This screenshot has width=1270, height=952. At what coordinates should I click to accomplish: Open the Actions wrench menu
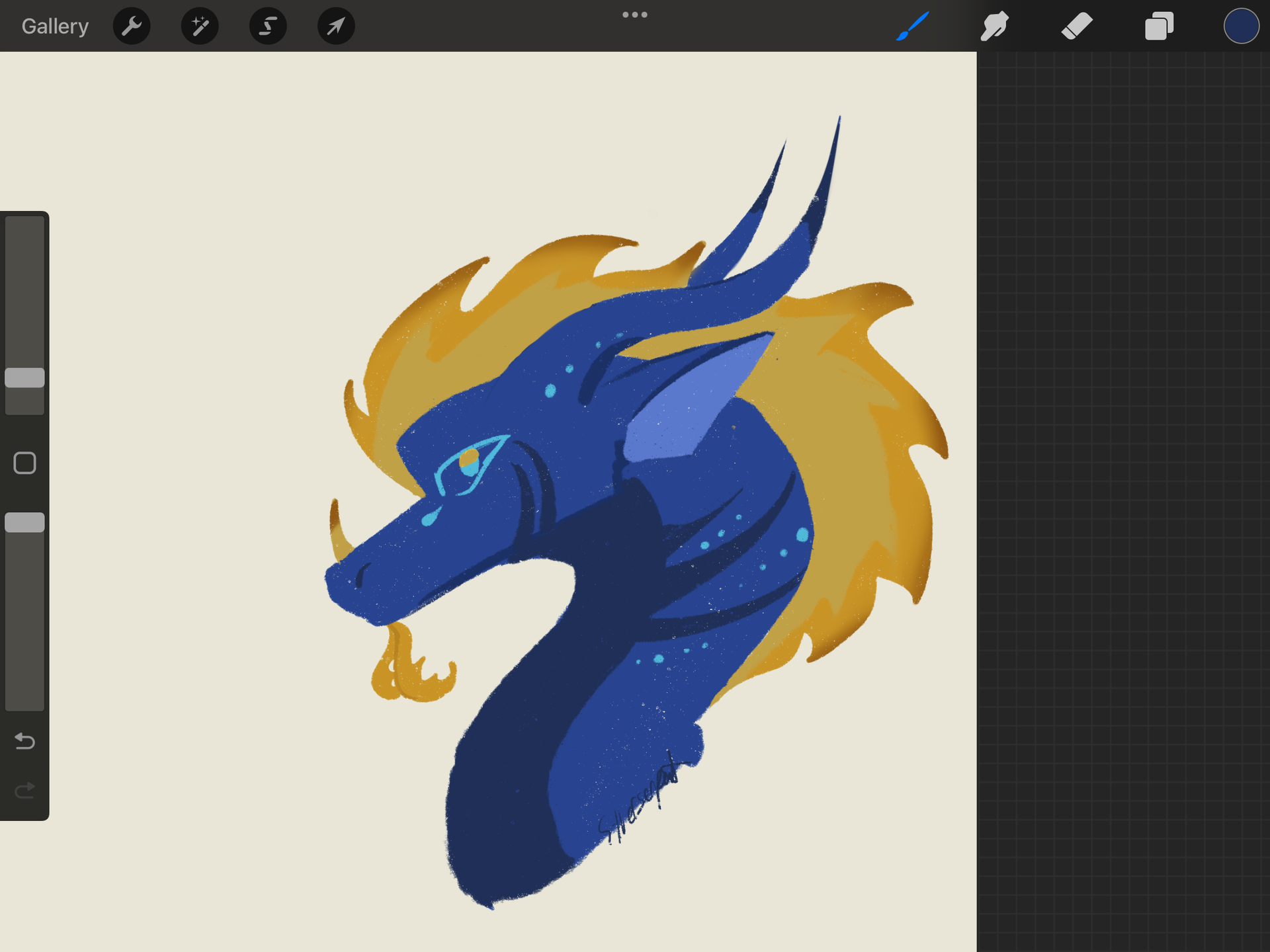pyautogui.click(x=132, y=26)
